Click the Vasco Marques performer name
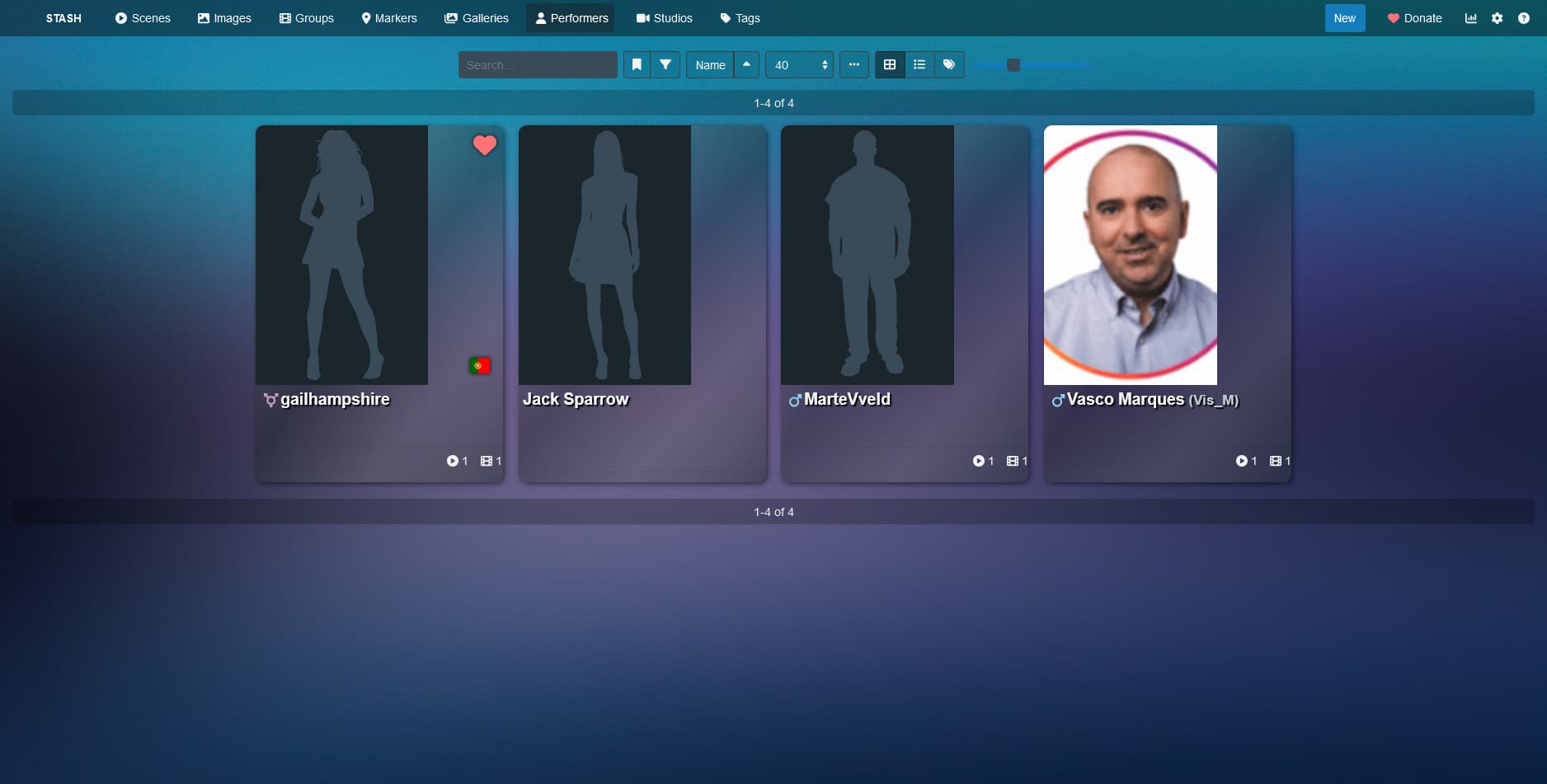 (x=1126, y=400)
